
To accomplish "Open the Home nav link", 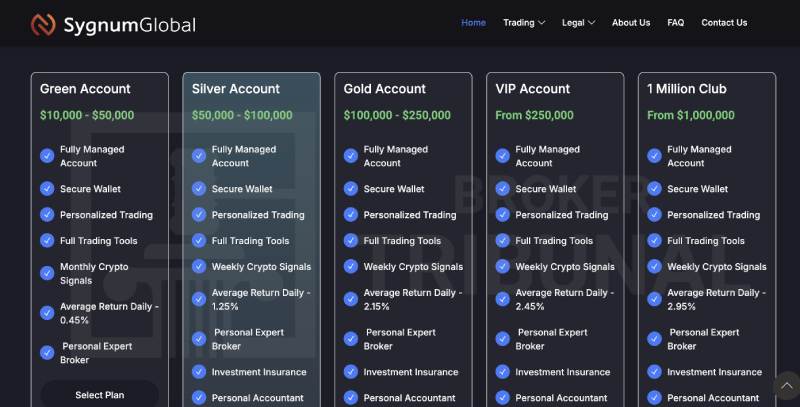I will coord(473,23).
